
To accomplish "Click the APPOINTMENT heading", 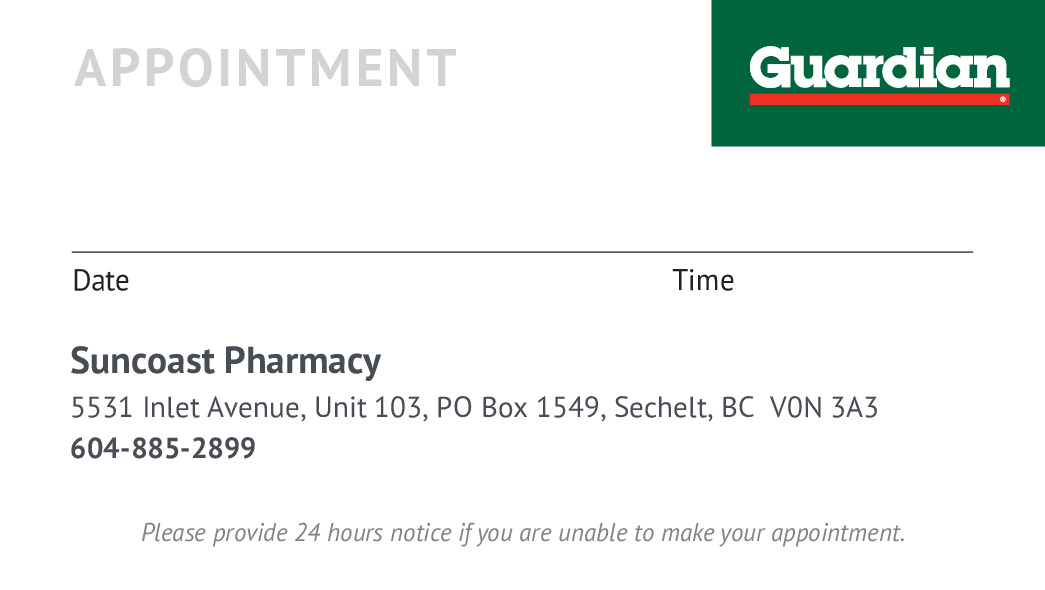I will click(265, 68).
